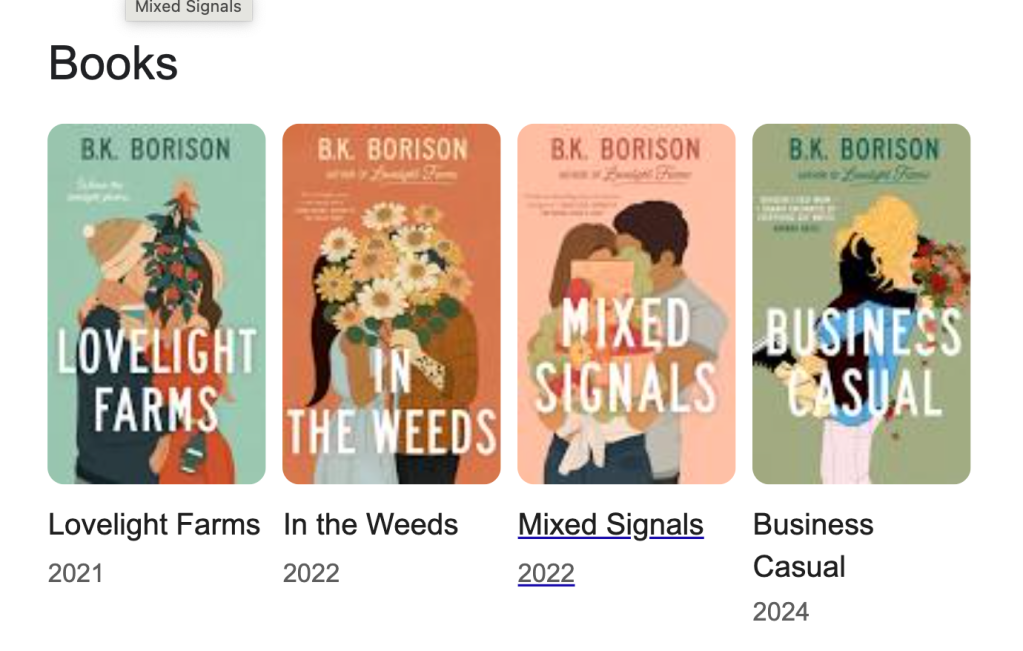Open the In the Weeds book cover
This screenshot has width=1023, height=651.
391,304
